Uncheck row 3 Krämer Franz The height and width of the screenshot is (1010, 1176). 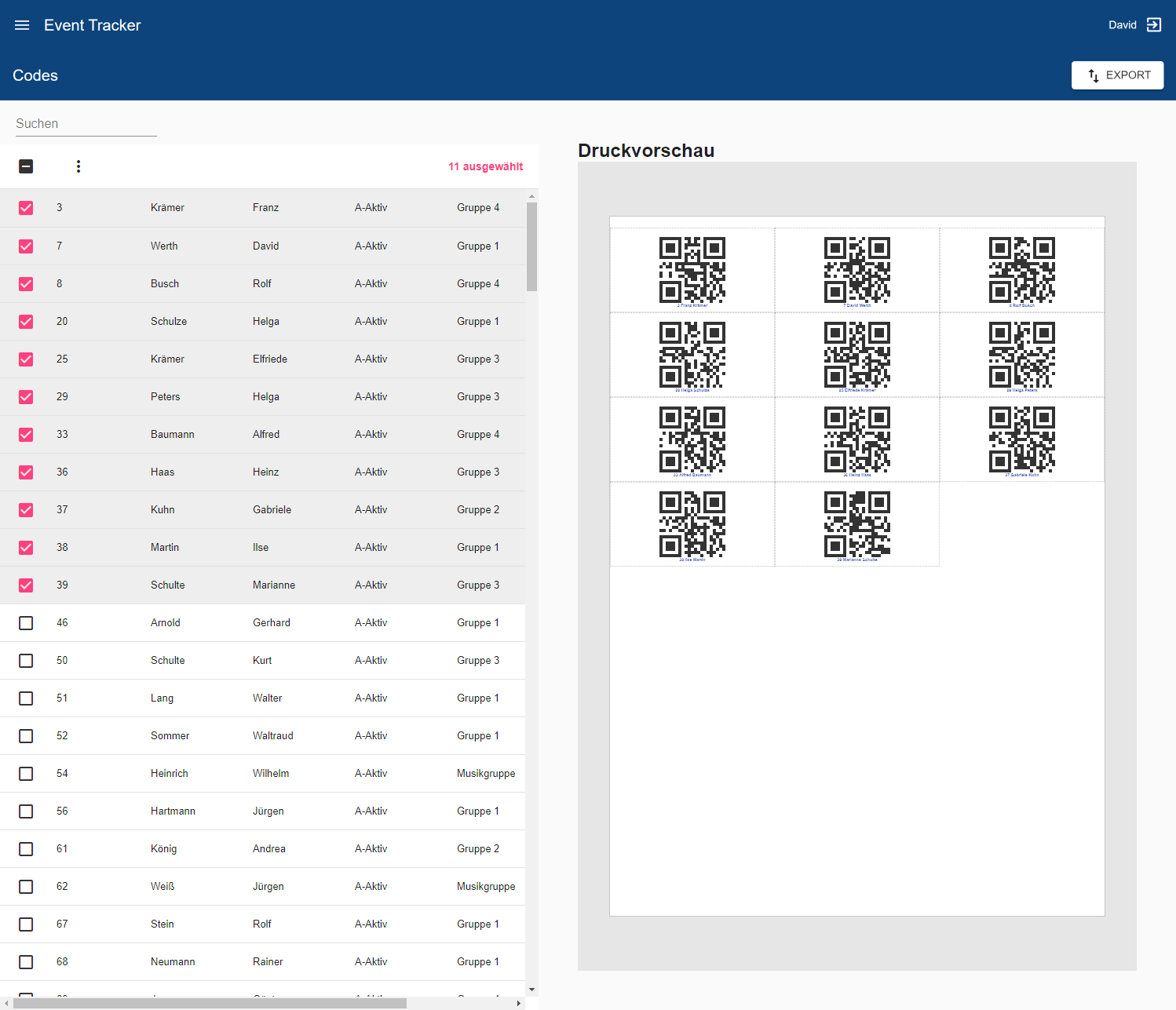coord(26,208)
